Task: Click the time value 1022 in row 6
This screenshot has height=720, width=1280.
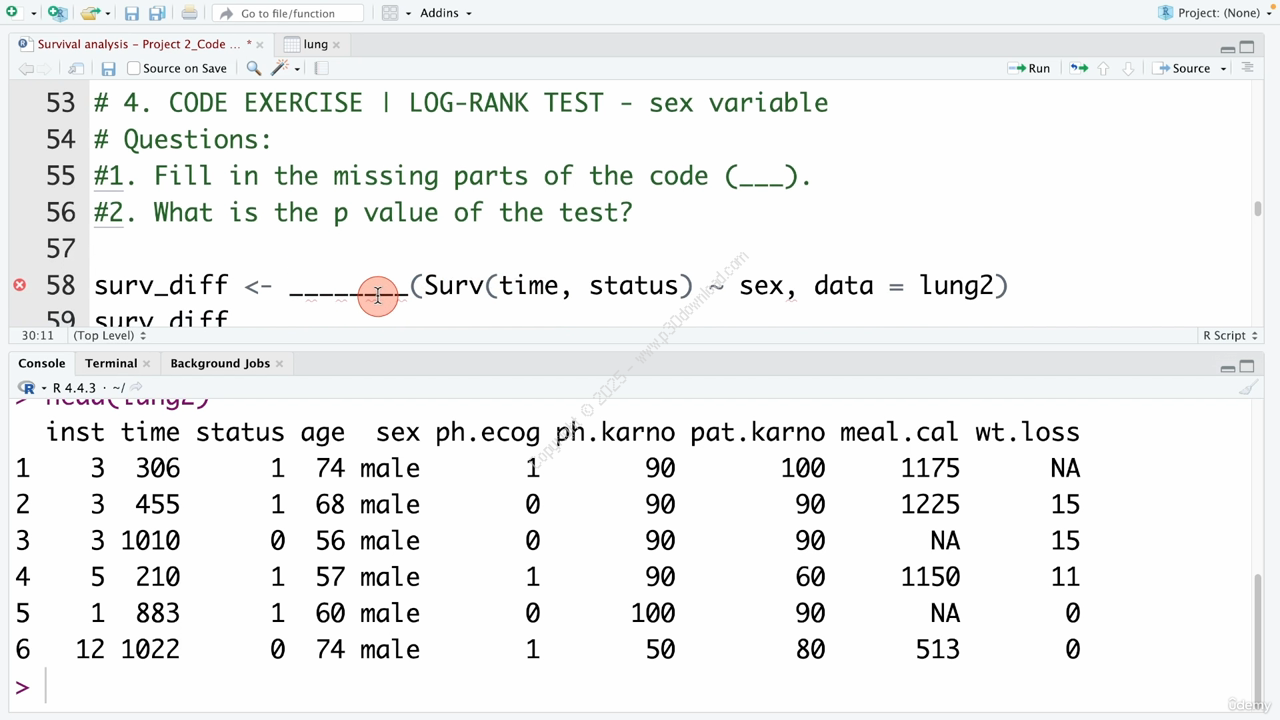Action: 150,649
